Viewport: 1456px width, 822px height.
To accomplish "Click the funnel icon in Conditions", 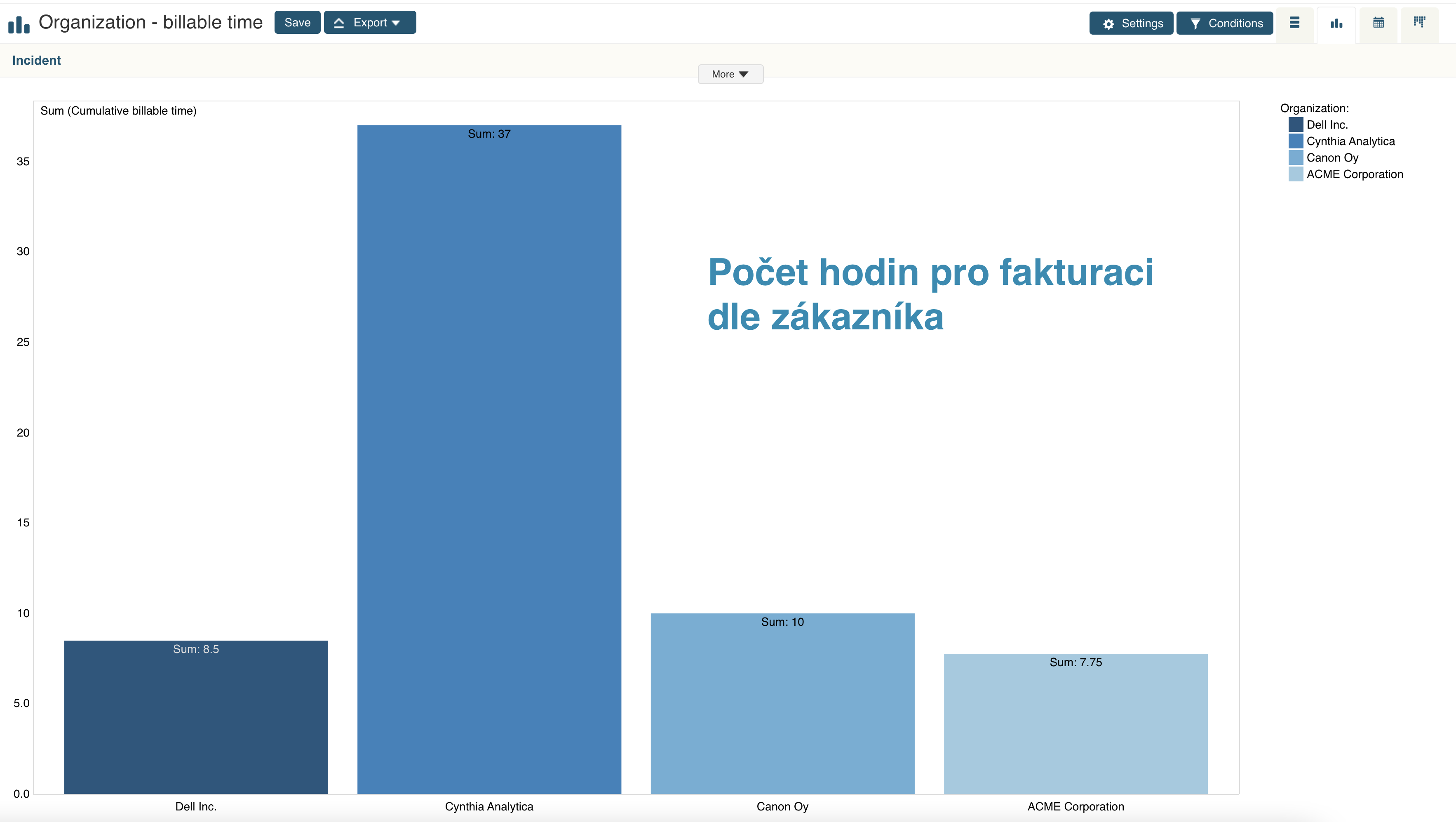I will click(1195, 24).
